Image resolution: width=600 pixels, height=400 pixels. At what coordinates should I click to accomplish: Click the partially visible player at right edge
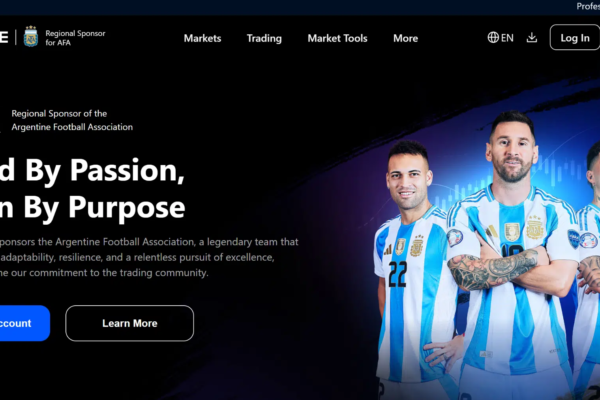587,268
